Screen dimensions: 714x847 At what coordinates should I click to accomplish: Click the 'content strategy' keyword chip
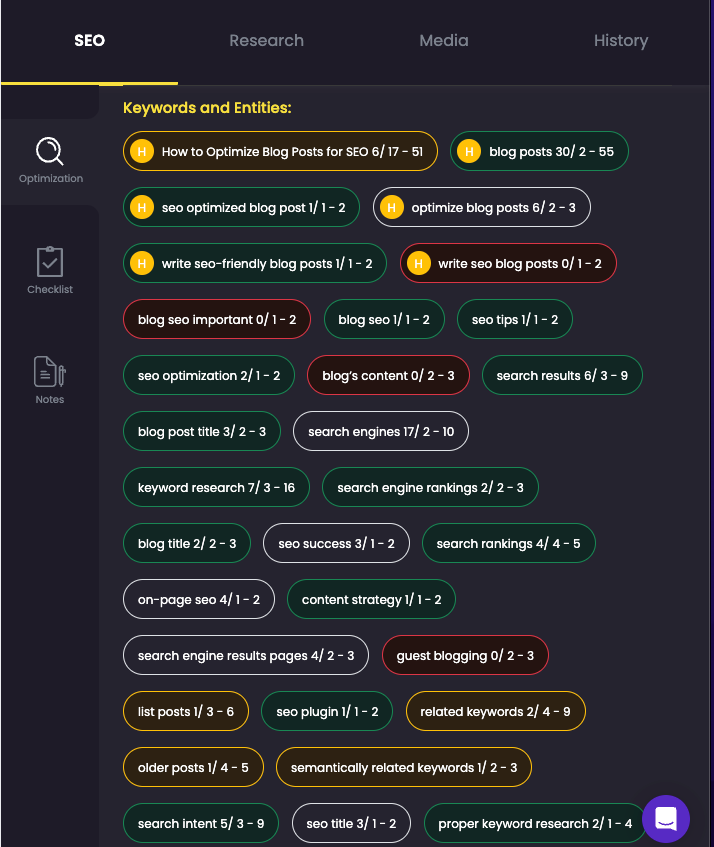[x=371, y=600]
